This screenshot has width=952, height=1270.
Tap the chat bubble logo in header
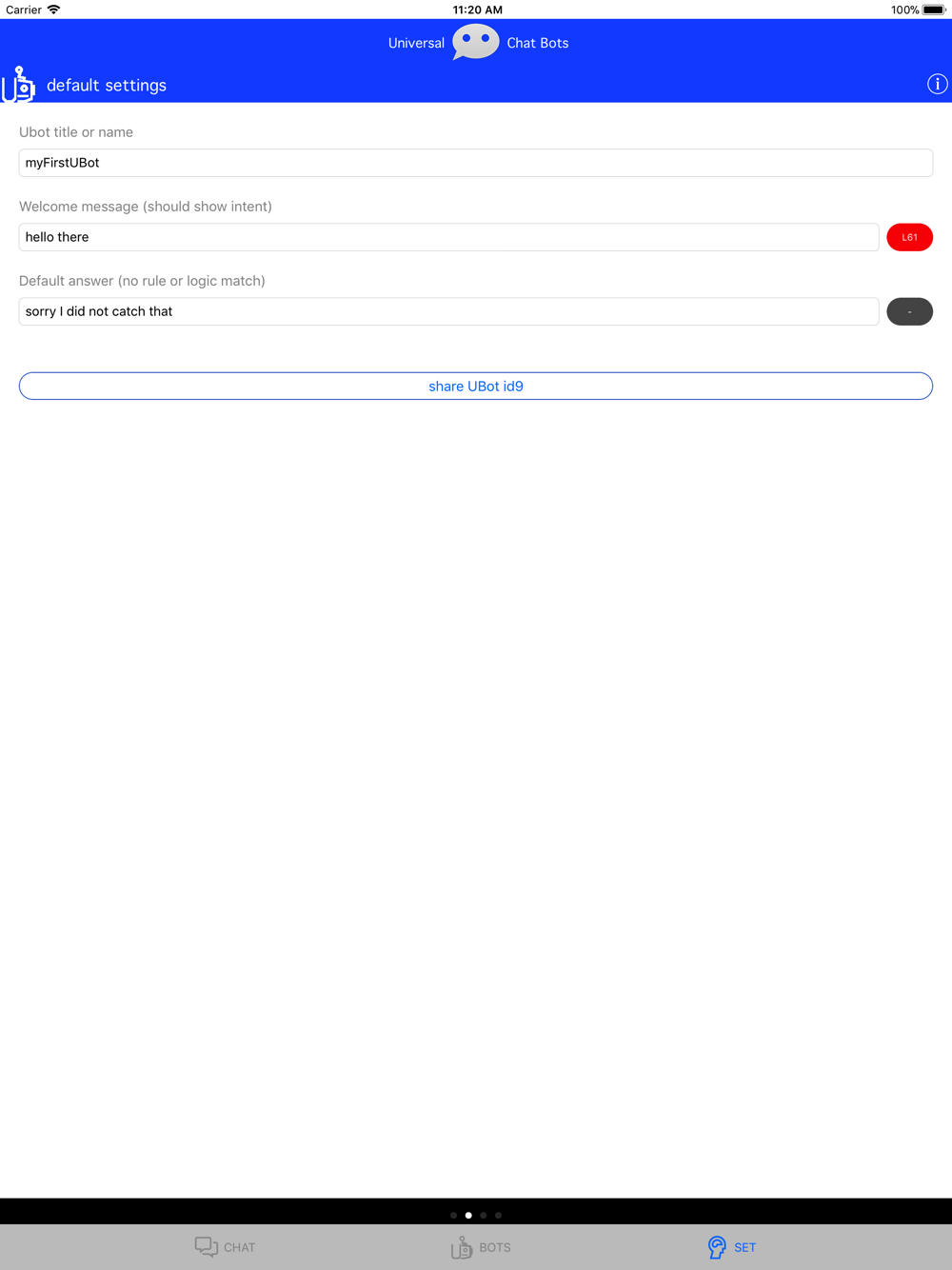[x=475, y=43]
